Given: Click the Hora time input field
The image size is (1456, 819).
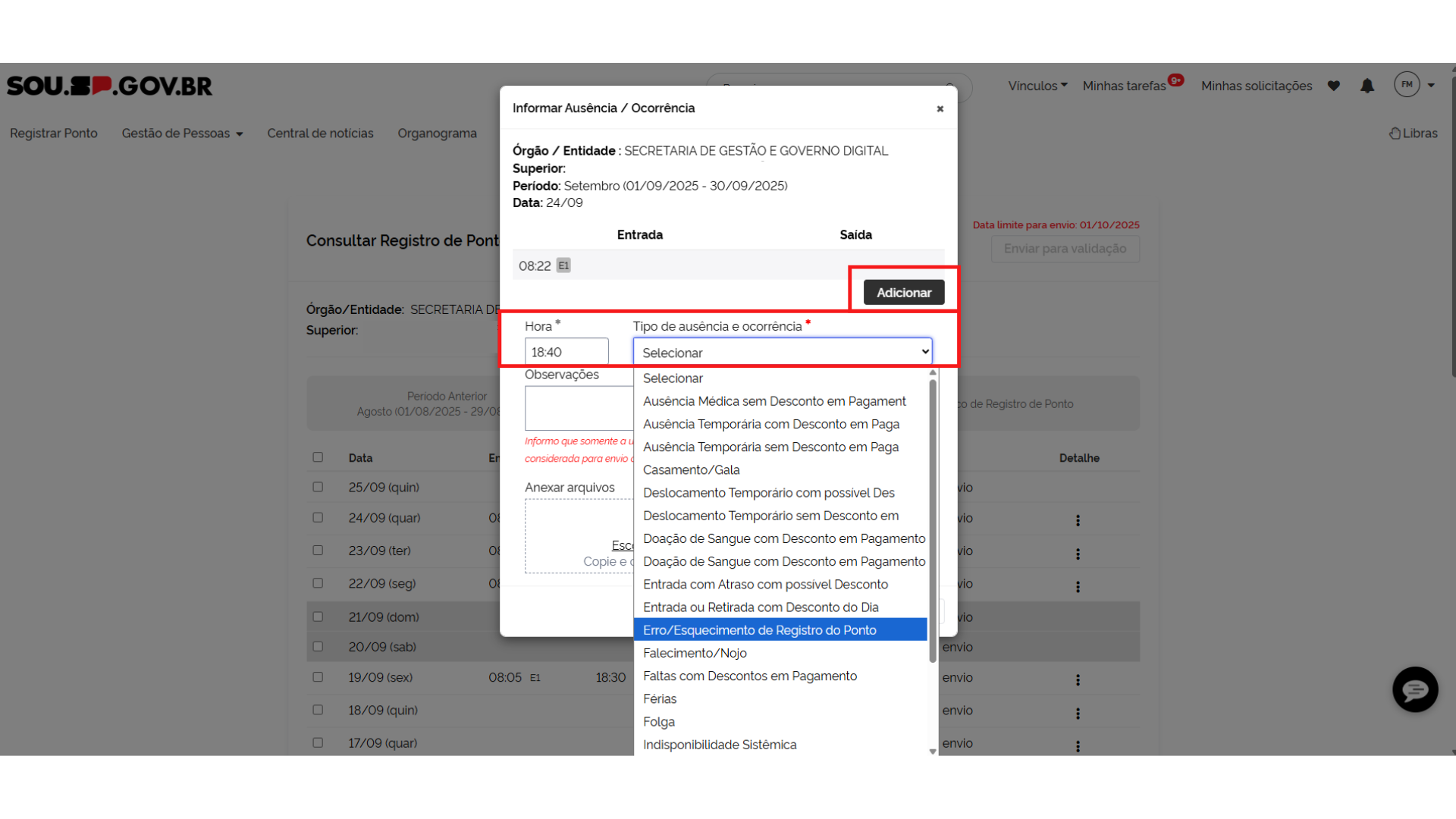Looking at the screenshot, I should pyautogui.click(x=566, y=352).
